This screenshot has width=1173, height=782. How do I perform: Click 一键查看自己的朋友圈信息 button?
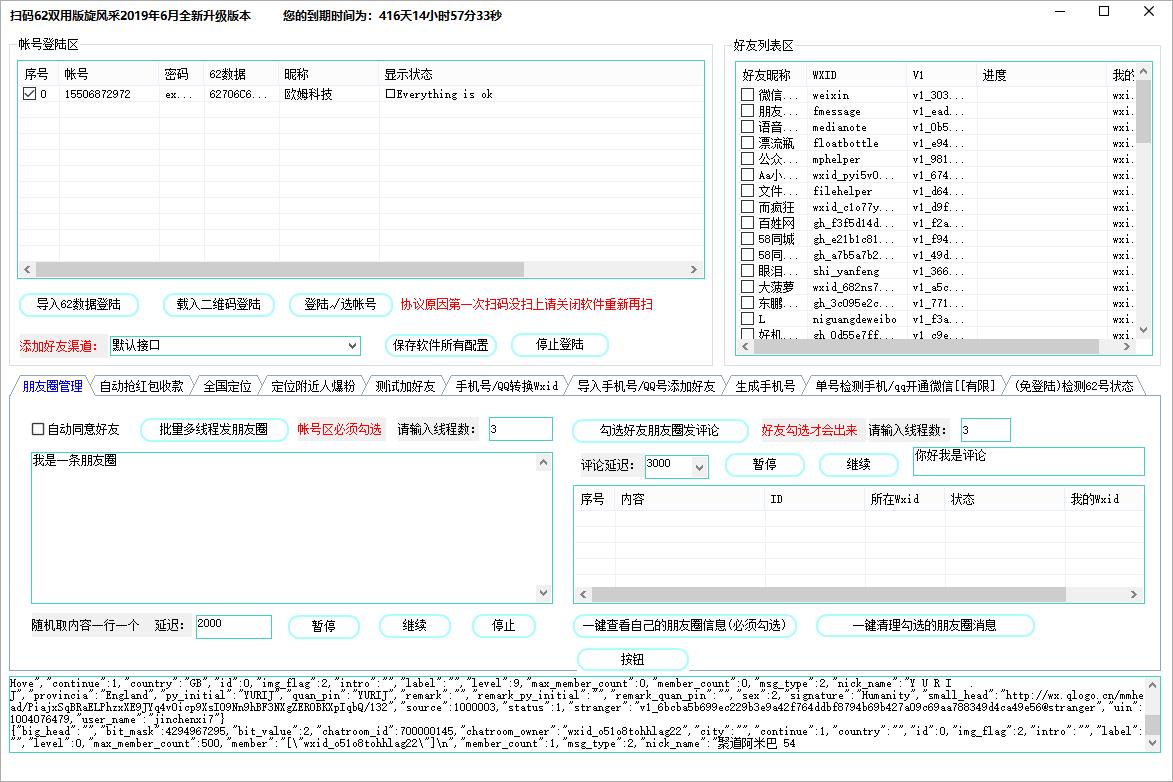click(x=683, y=625)
